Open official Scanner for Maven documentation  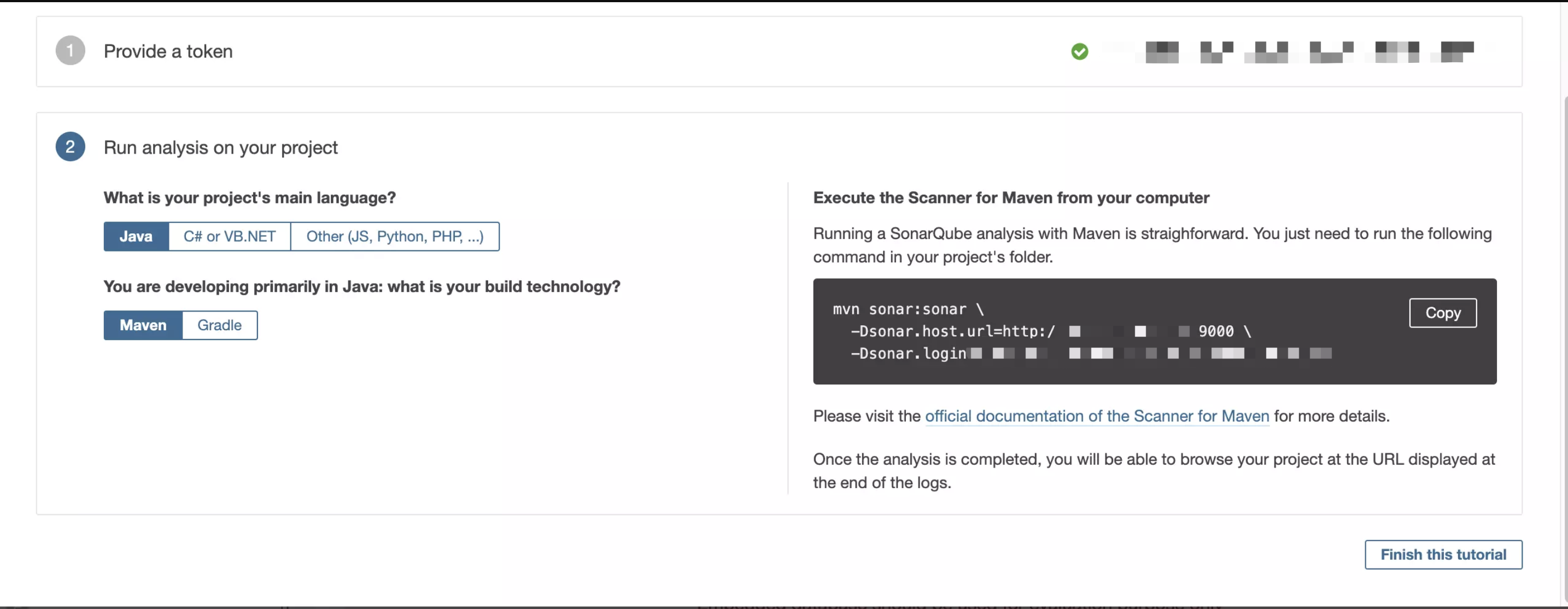coord(1096,416)
